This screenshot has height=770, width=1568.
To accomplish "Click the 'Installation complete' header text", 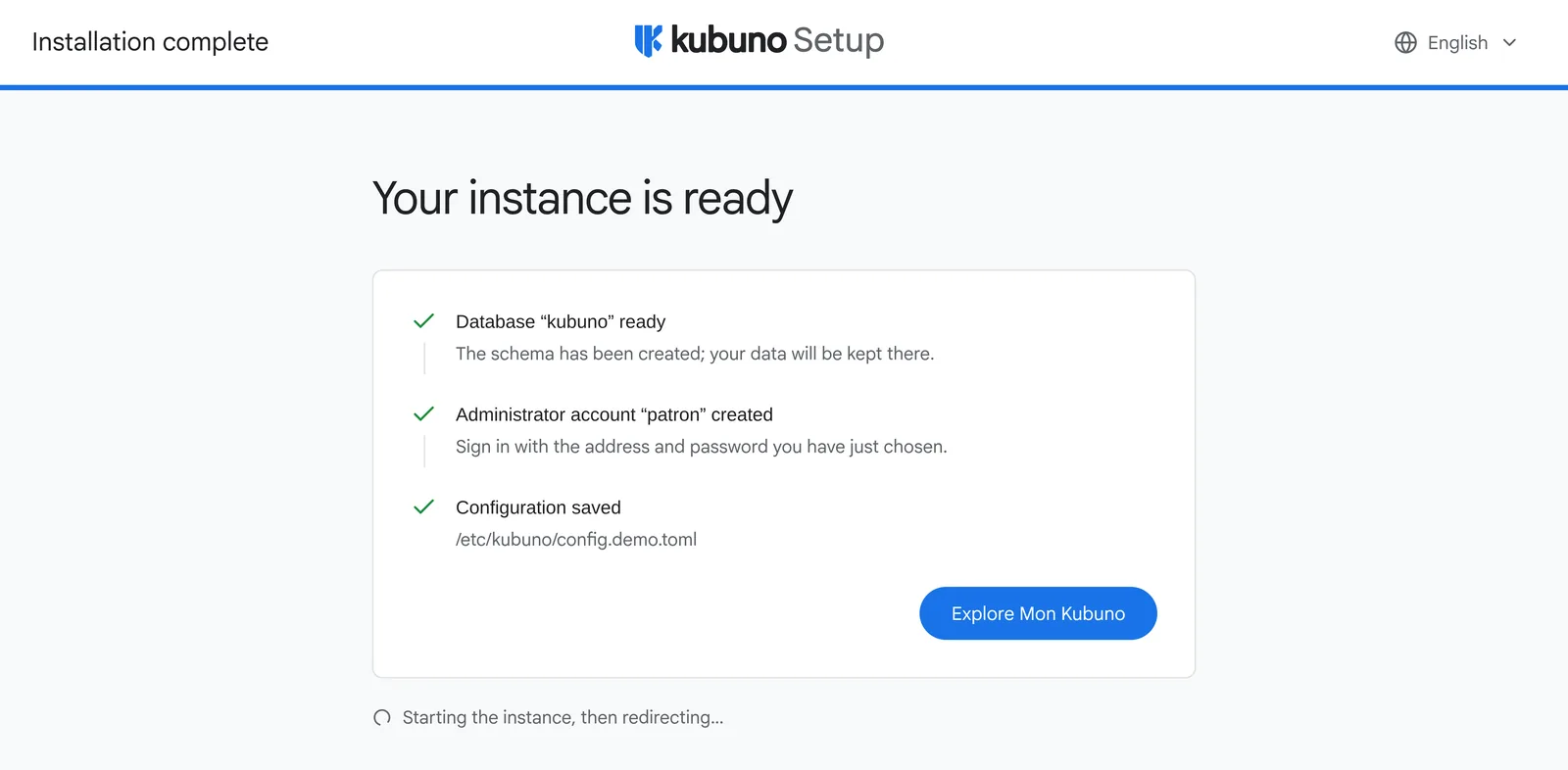I will (150, 42).
